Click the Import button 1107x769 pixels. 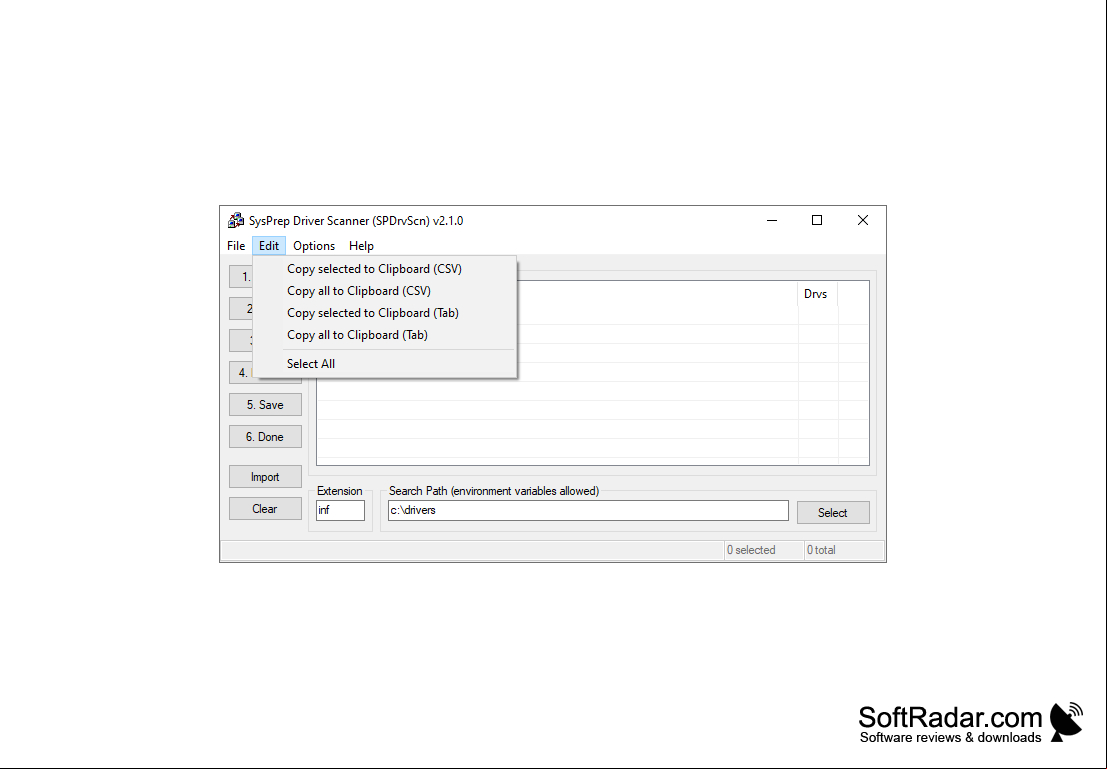point(265,477)
